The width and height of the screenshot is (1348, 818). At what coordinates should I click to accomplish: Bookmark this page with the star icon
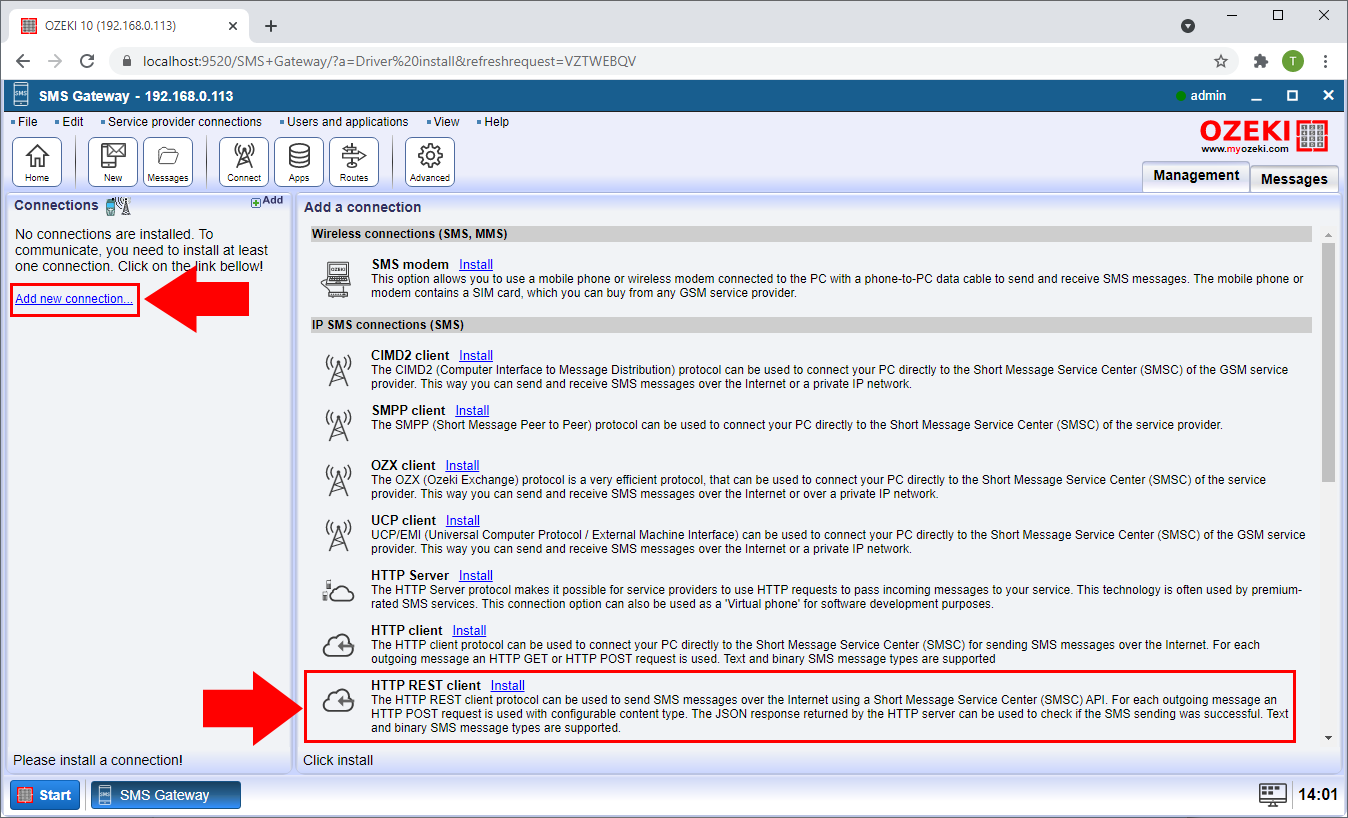(1221, 61)
